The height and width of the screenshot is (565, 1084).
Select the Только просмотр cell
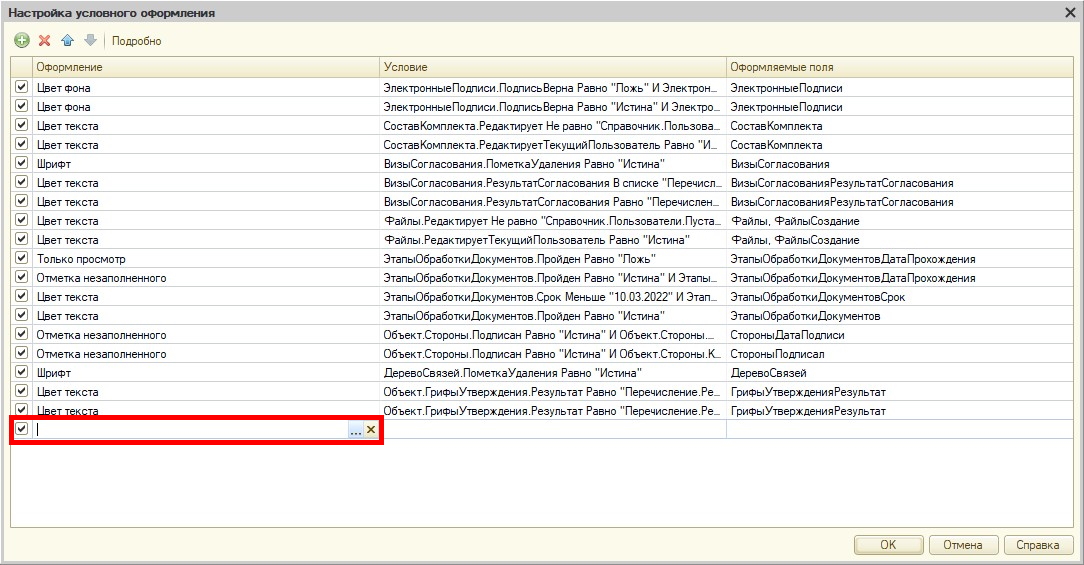(206, 259)
